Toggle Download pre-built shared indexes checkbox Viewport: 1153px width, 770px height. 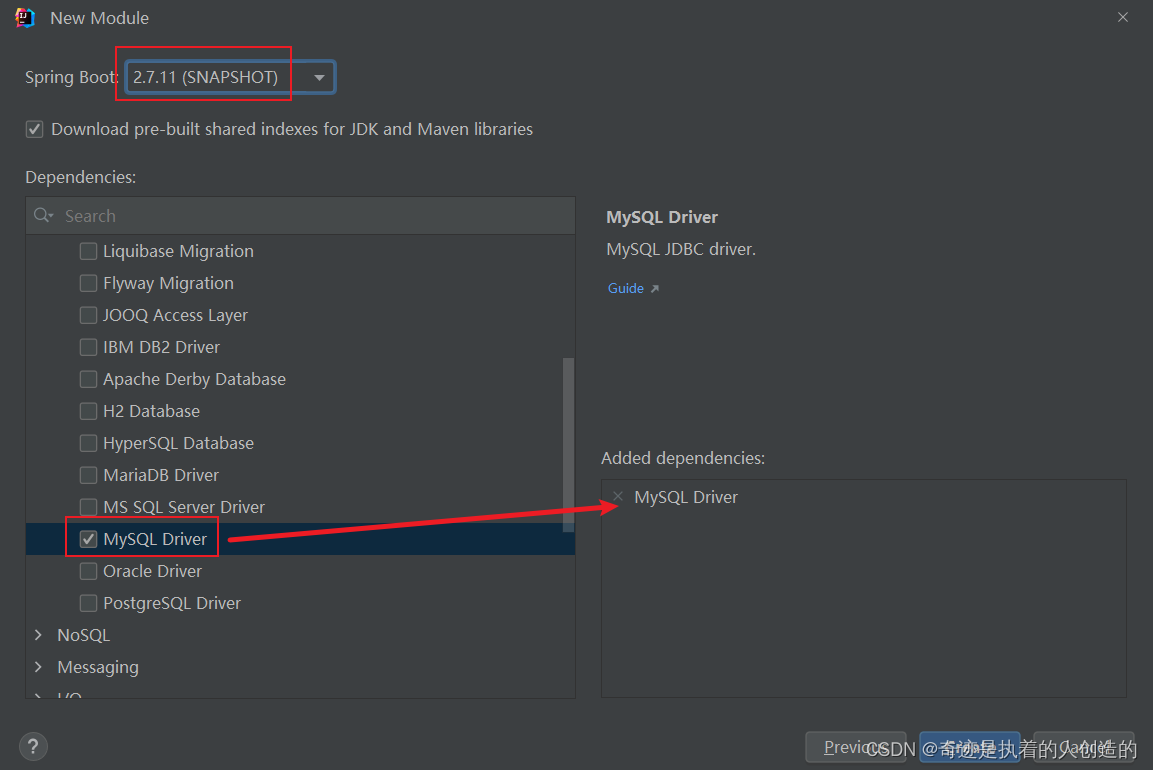[35, 129]
